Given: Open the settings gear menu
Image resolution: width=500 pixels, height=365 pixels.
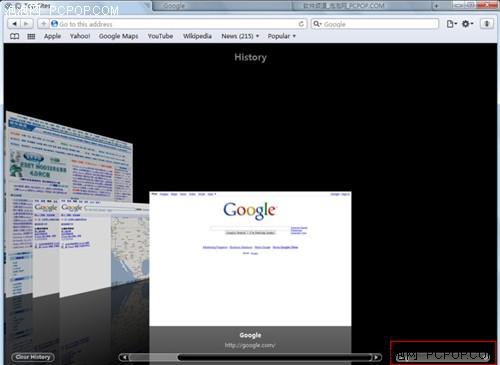Looking at the screenshot, I should pos(467,24).
